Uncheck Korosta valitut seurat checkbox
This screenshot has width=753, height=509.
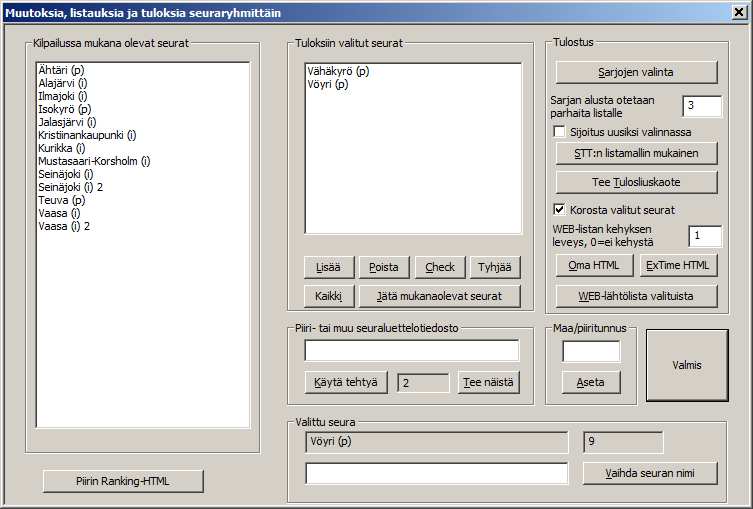coord(559,209)
